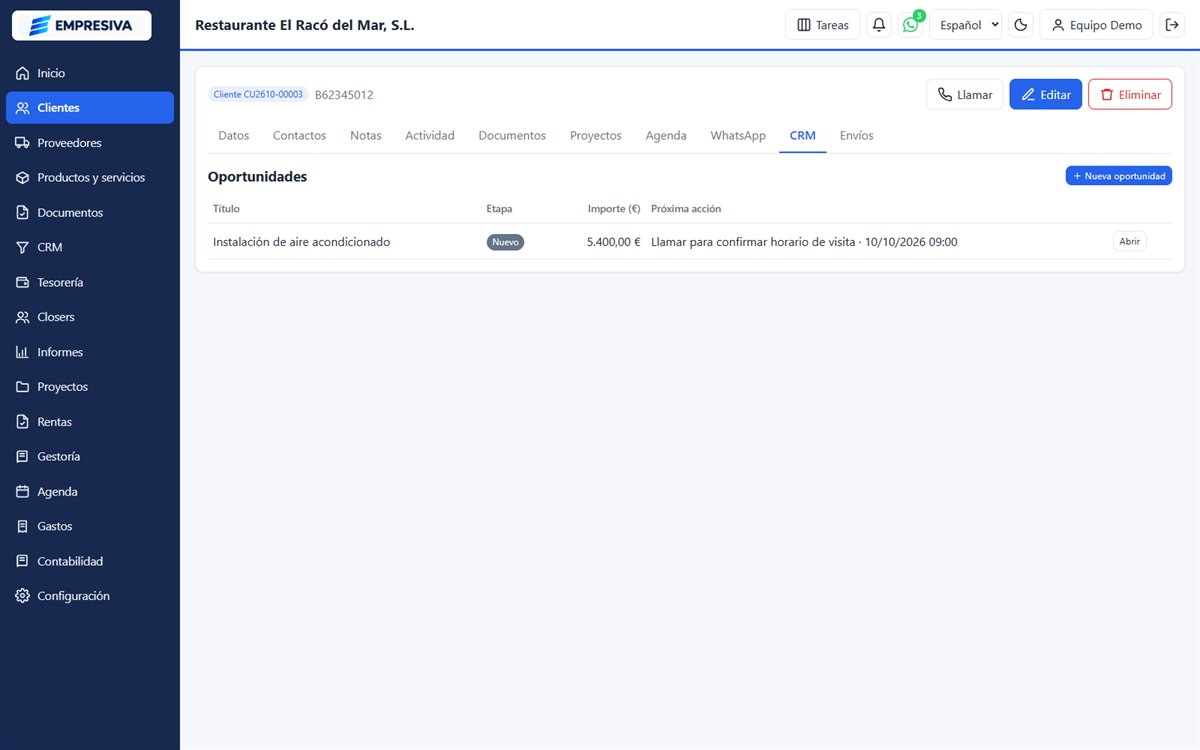Screen dimensions: 1200x750
Task: Click the Proveedores truck icon
Action: (23, 143)
